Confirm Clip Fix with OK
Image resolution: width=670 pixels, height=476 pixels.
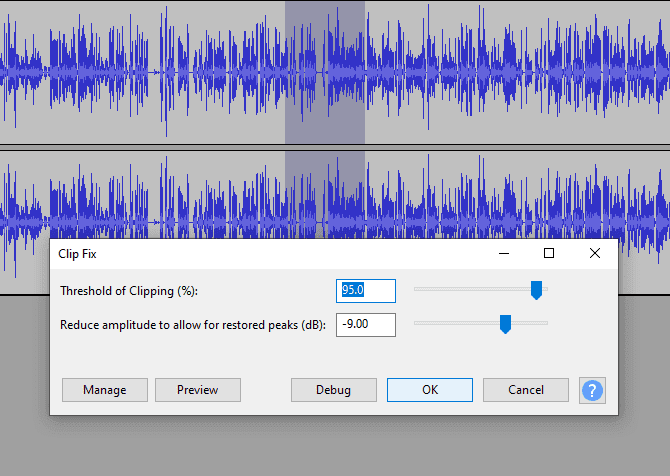point(430,390)
